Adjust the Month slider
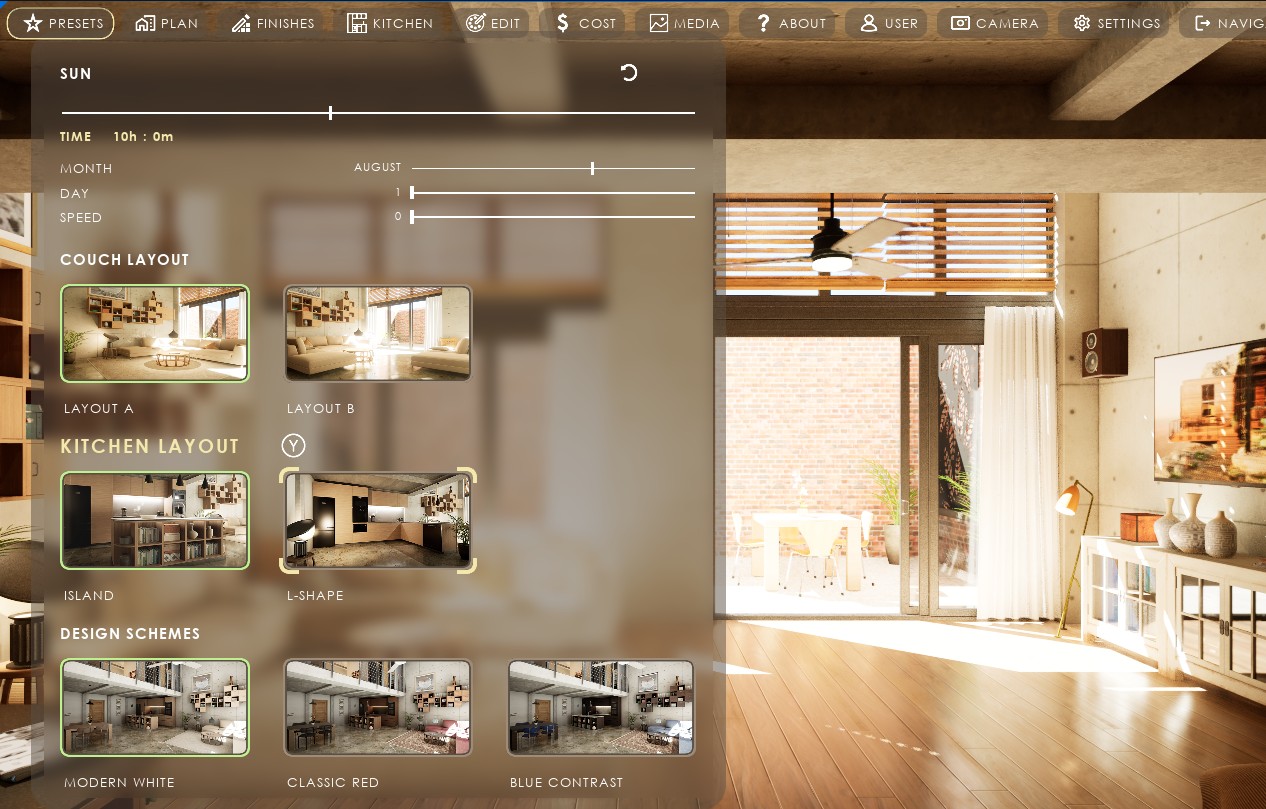 pyautogui.click(x=553, y=168)
